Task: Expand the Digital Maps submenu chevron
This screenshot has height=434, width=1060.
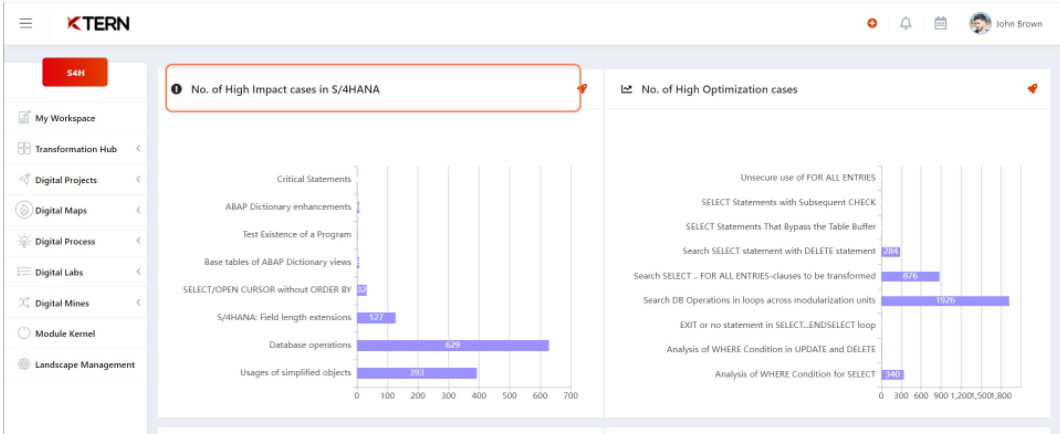Action: 138,211
